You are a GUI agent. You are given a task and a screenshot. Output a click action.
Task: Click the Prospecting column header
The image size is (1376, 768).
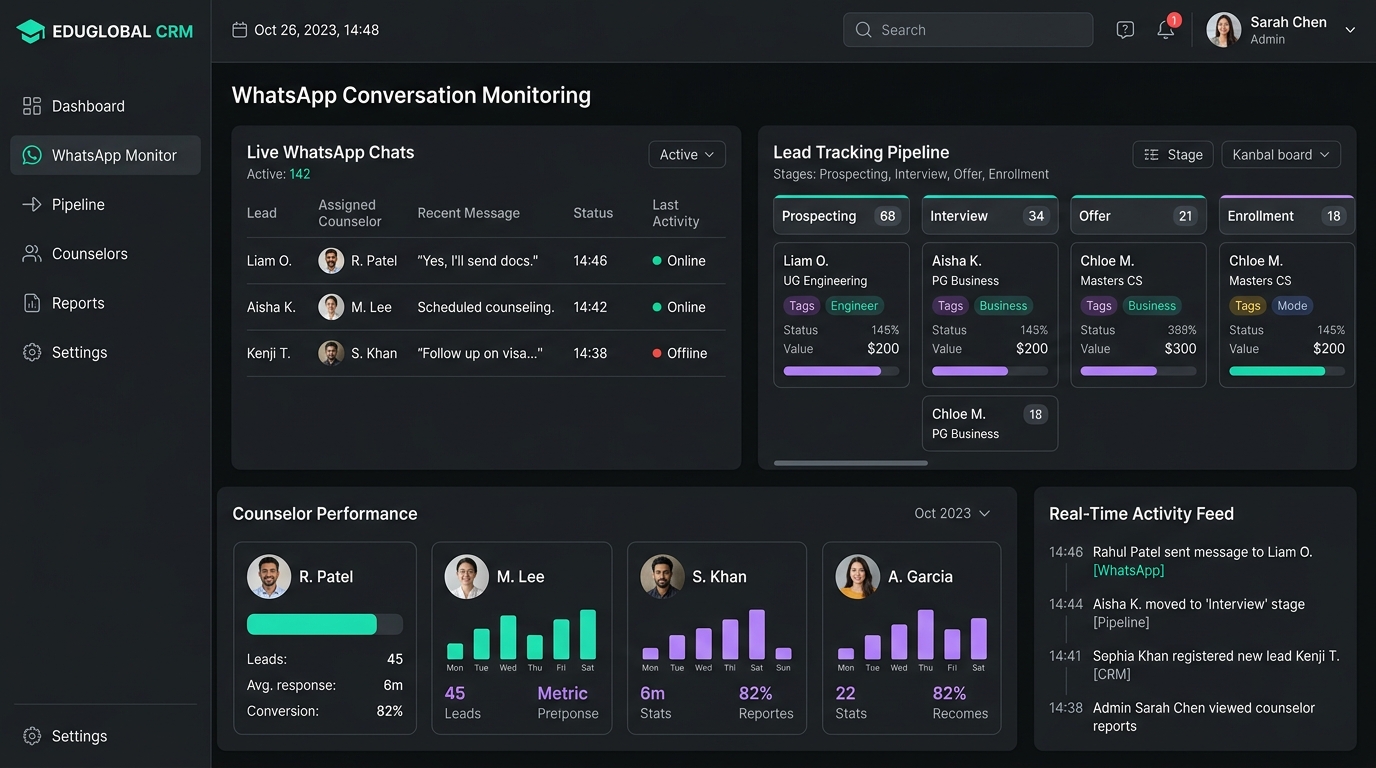coord(841,215)
